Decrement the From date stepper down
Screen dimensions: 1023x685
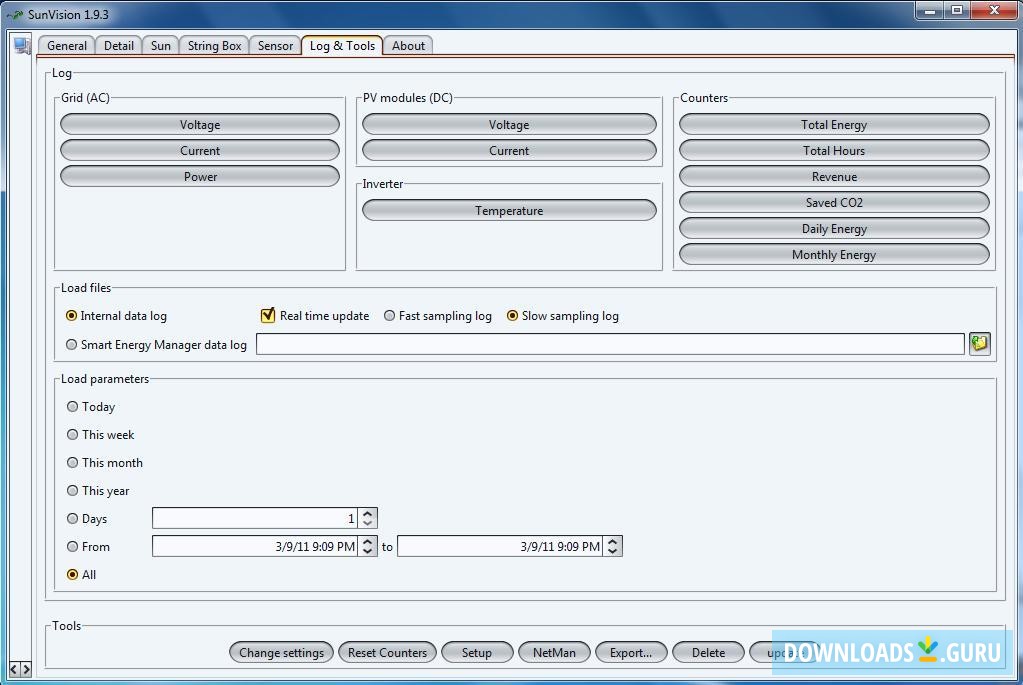368,551
